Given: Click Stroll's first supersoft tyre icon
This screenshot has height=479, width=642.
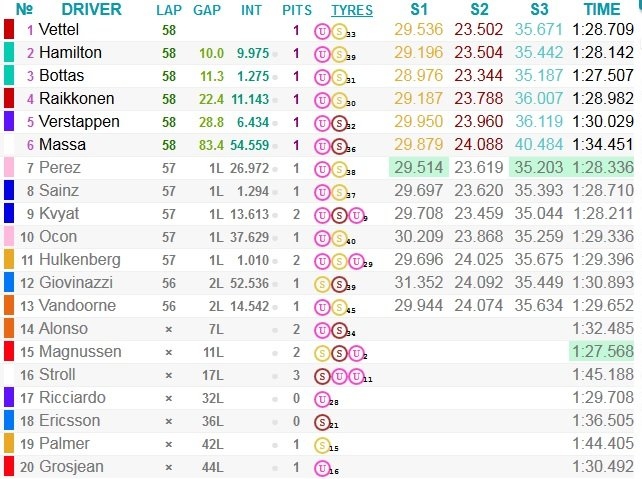Looking at the screenshot, I should (x=322, y=376).
